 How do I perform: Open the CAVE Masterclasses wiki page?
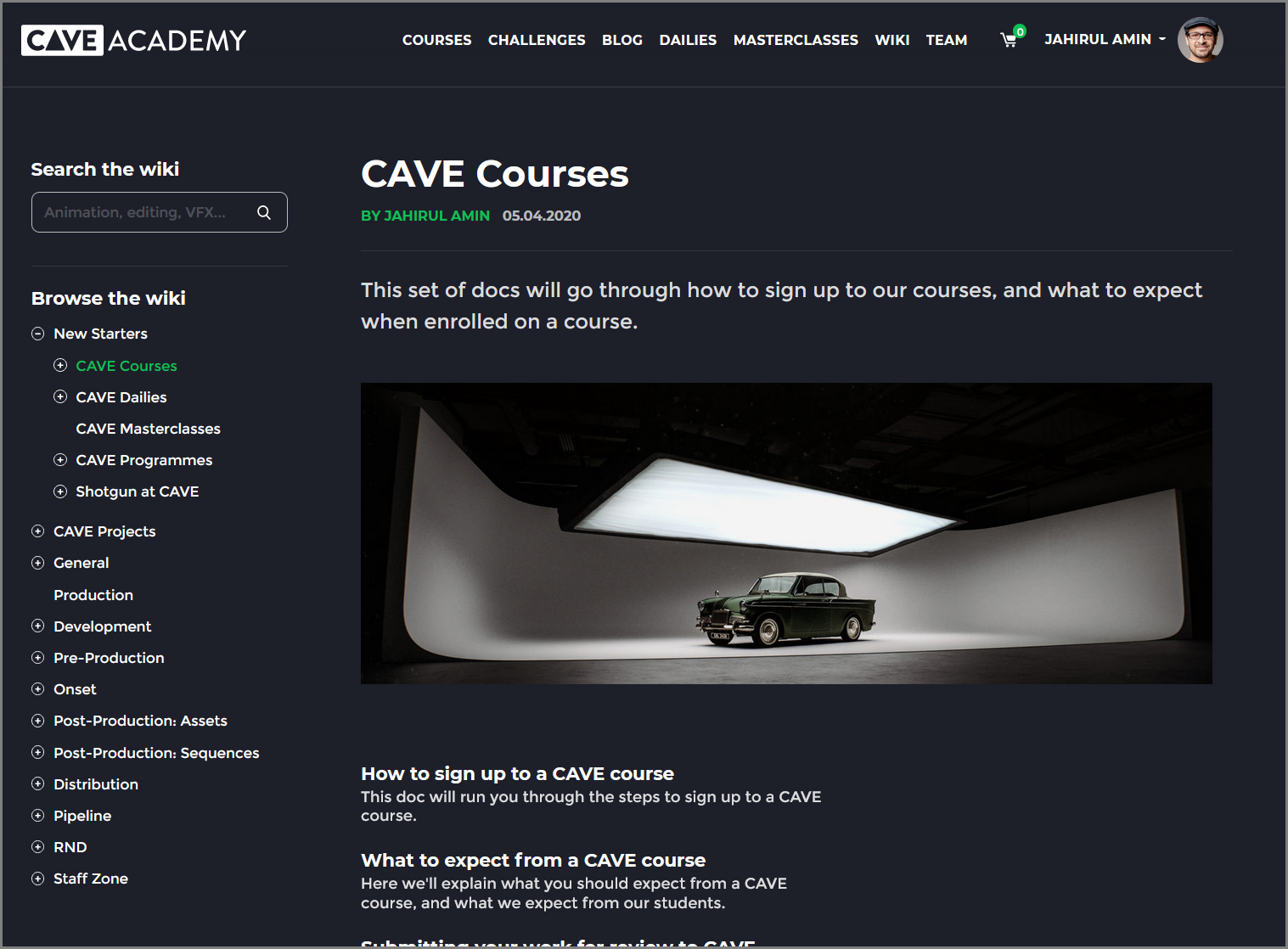148,429
